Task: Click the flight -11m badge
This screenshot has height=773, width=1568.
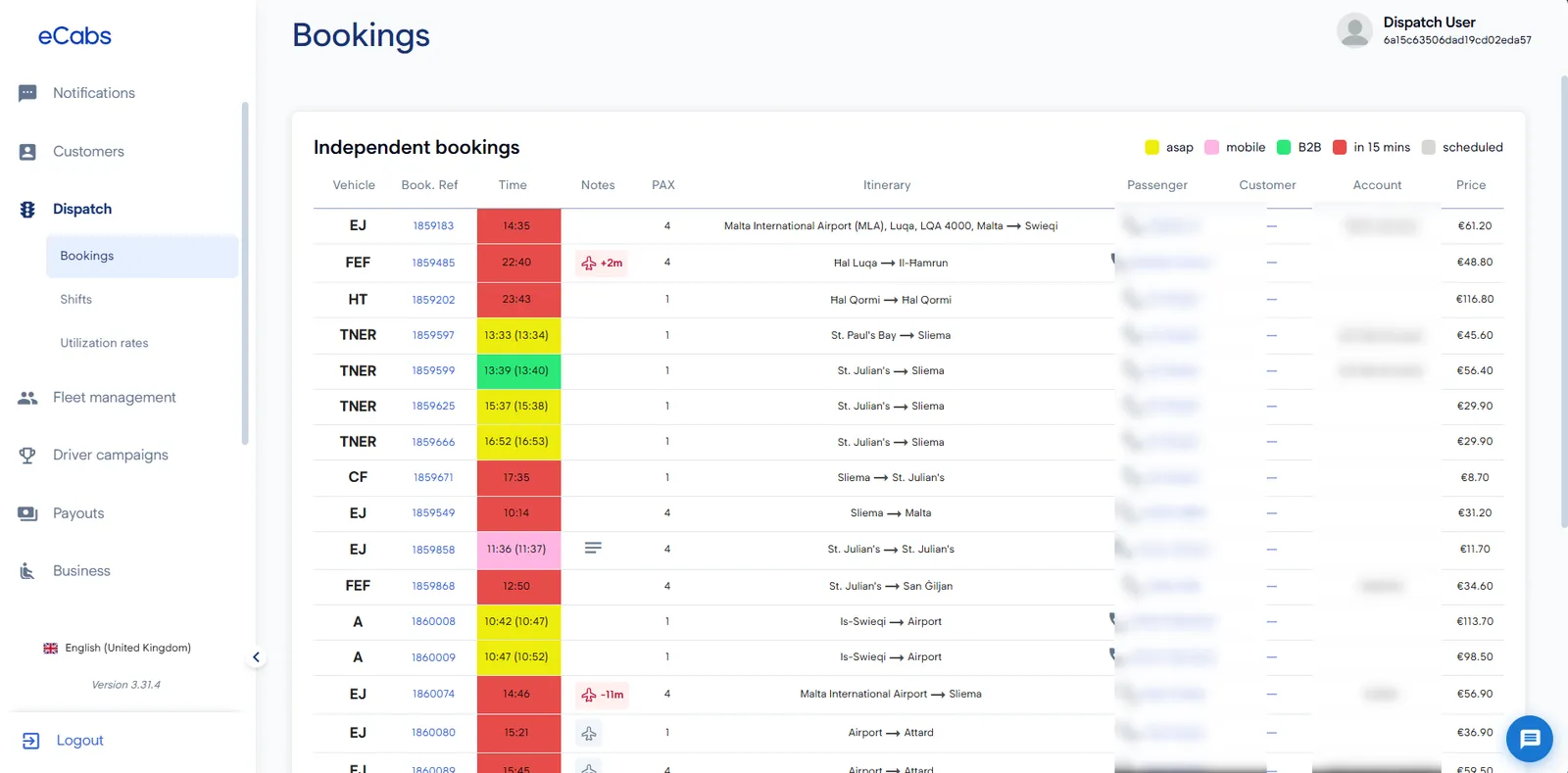Action: point(602,695)
